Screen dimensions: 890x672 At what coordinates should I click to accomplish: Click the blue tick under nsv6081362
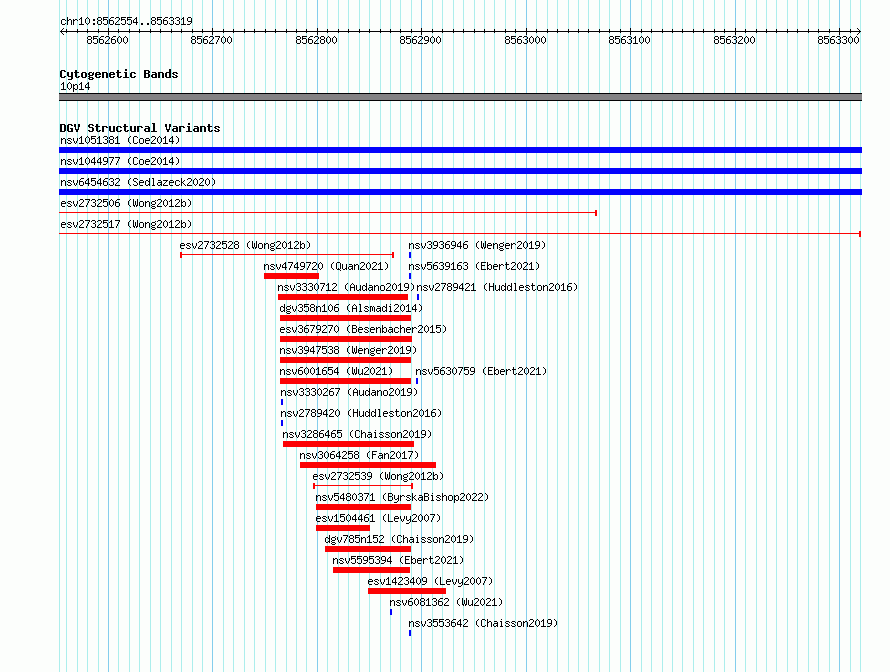coord(391,612)
